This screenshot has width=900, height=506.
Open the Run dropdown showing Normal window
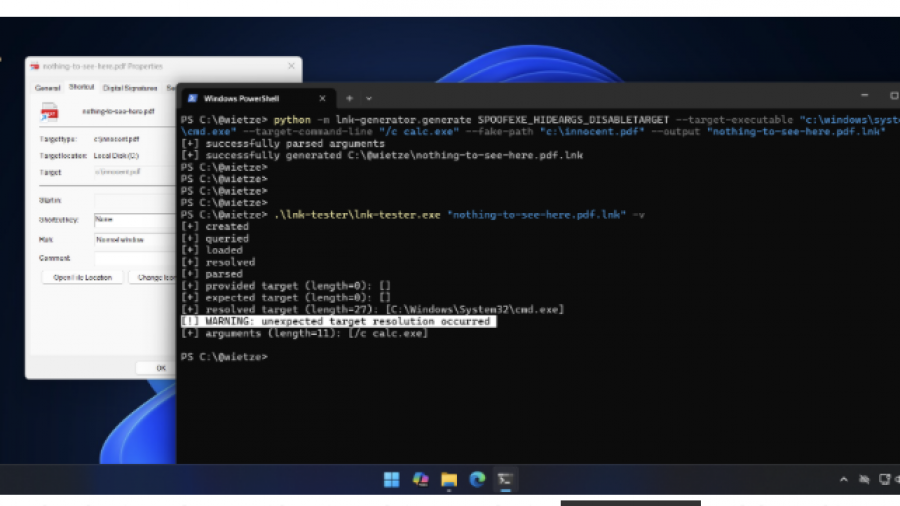click(134, 240)
